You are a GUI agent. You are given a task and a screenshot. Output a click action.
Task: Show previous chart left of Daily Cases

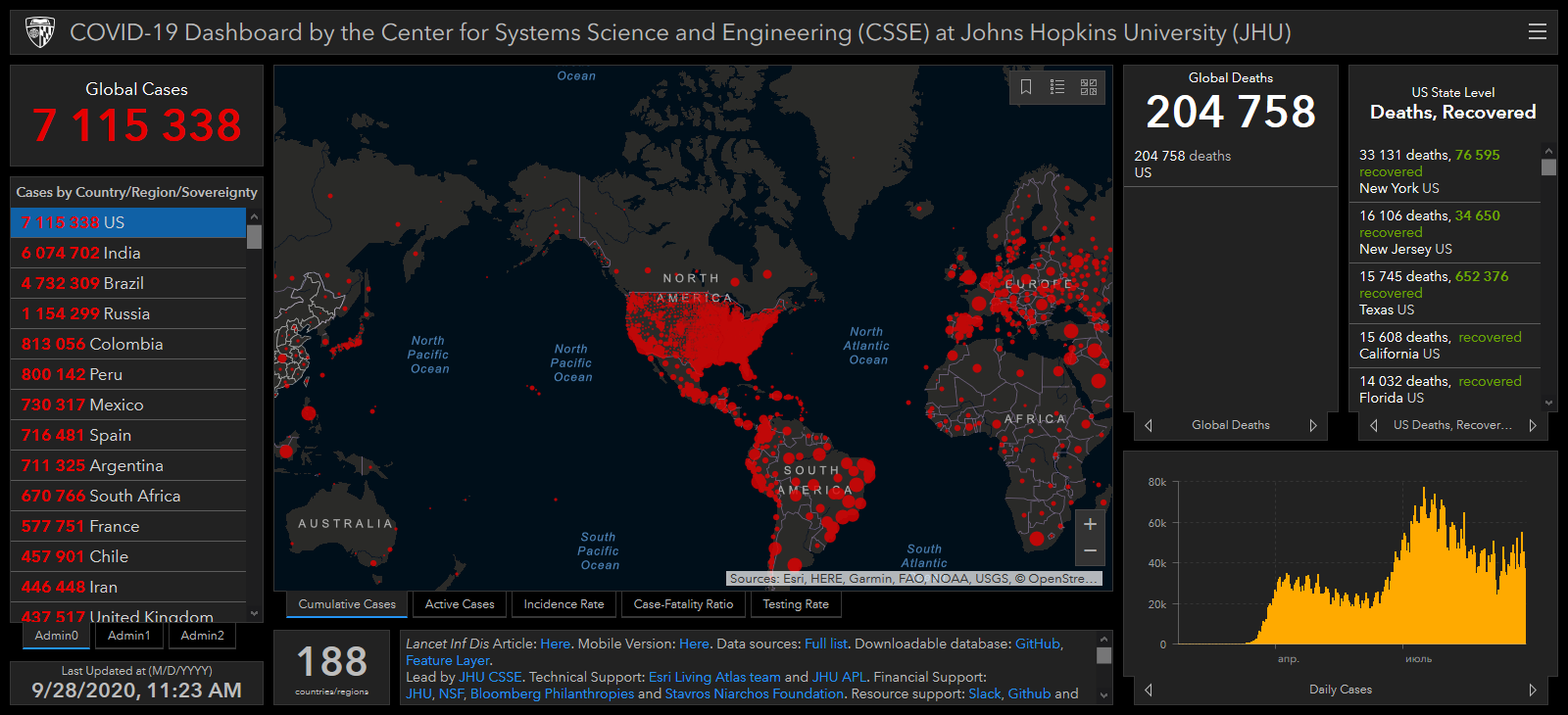(x=1149, y=690)
